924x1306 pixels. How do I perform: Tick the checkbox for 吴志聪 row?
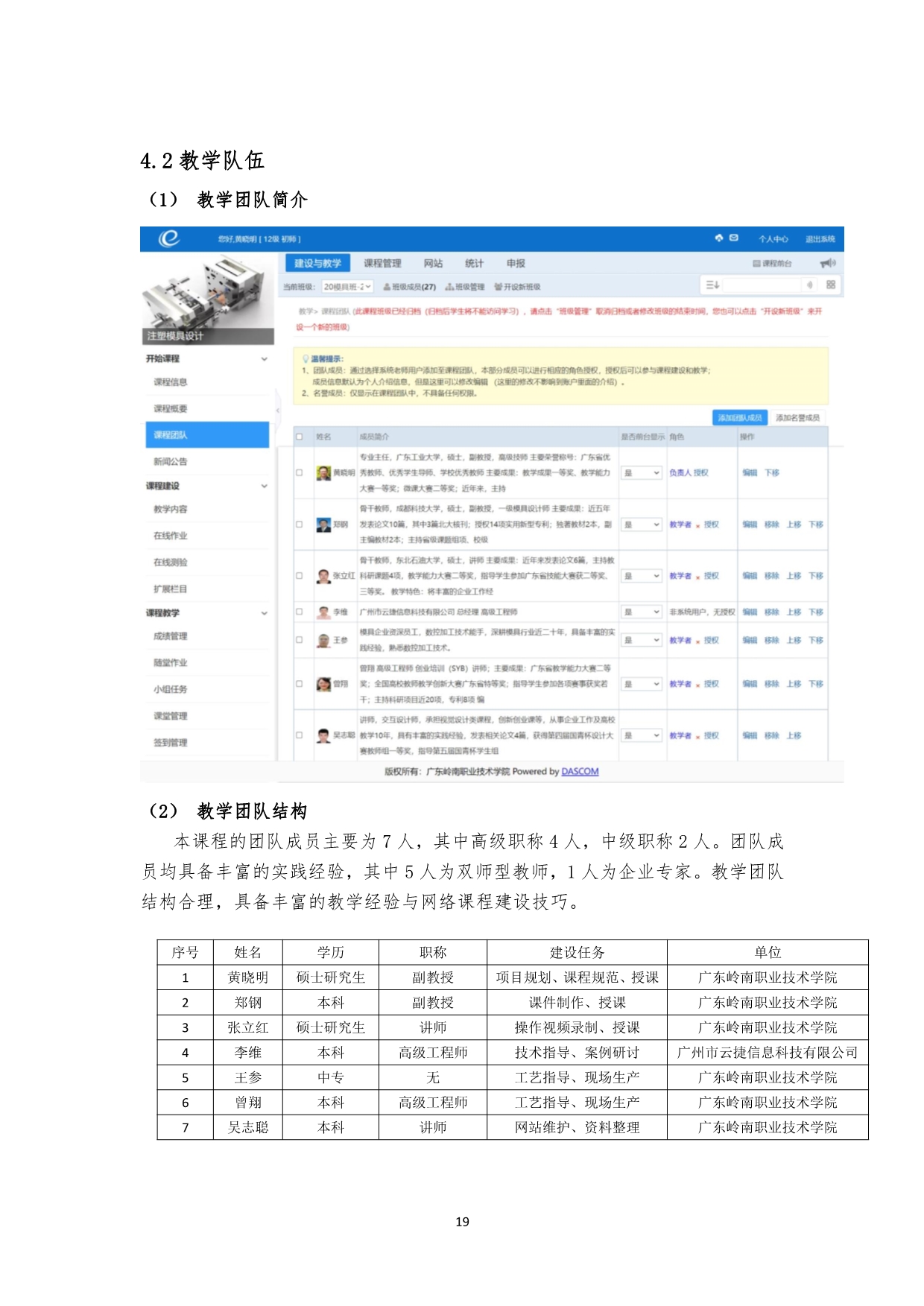[x=300, y=735]
